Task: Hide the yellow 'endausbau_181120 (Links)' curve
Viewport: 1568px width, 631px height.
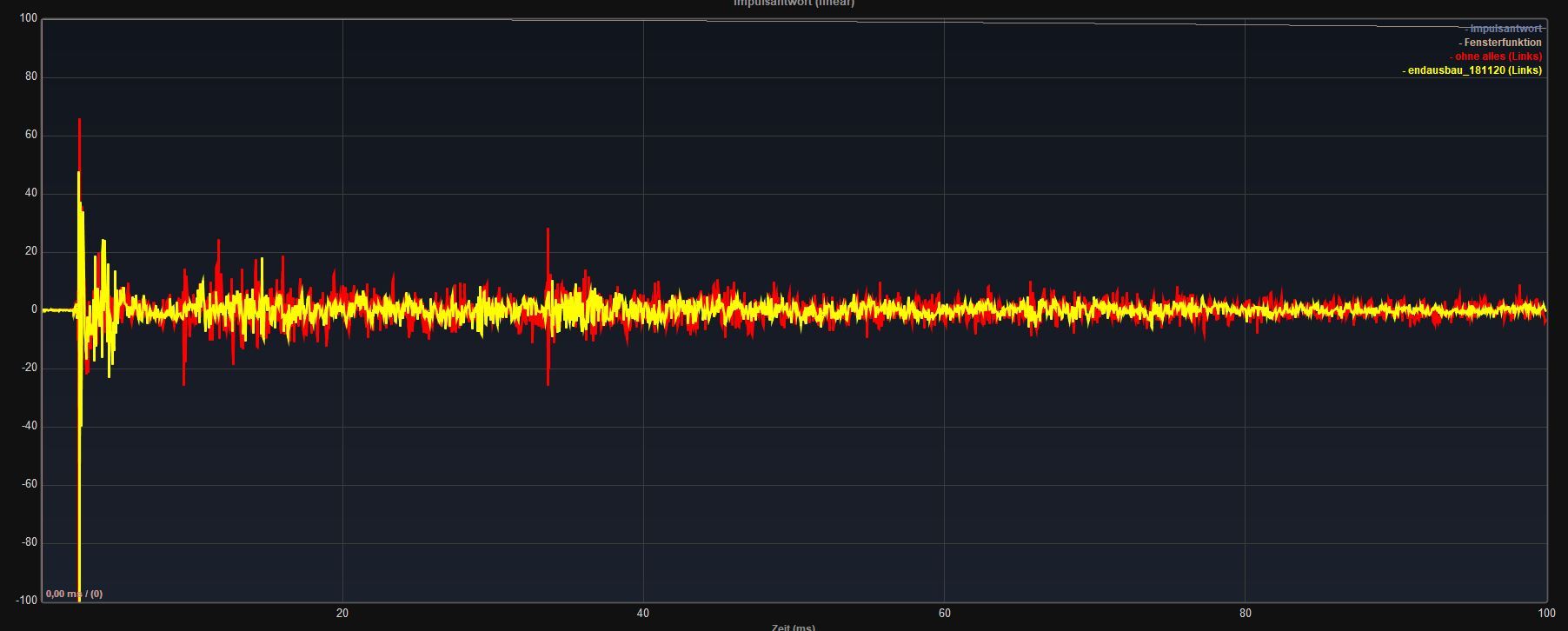Action: coord(1472,70)
